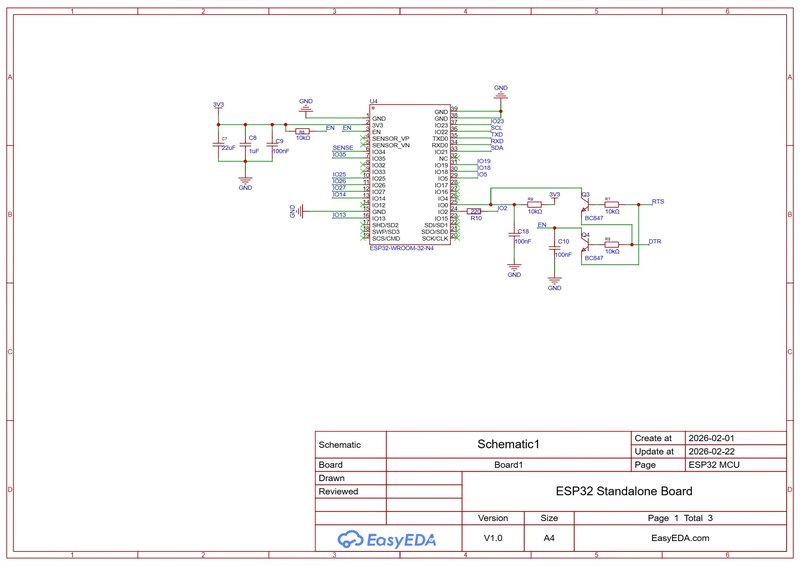Select the sideways GND symbol on U4 pin 15
The height and width of the screenshot is (566, 800).
coord(297,211)
